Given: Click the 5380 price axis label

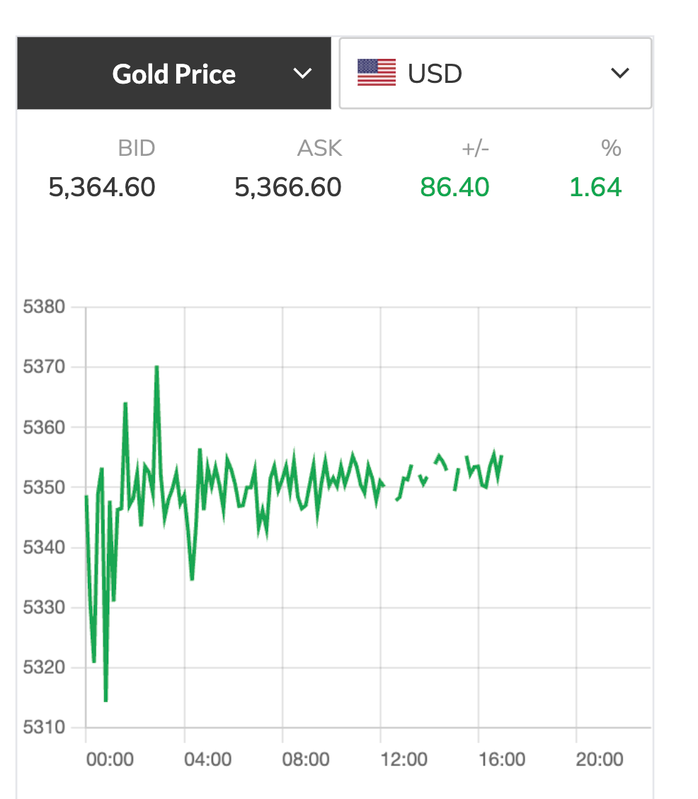Looking at the screenshot, I should (43, 307).
